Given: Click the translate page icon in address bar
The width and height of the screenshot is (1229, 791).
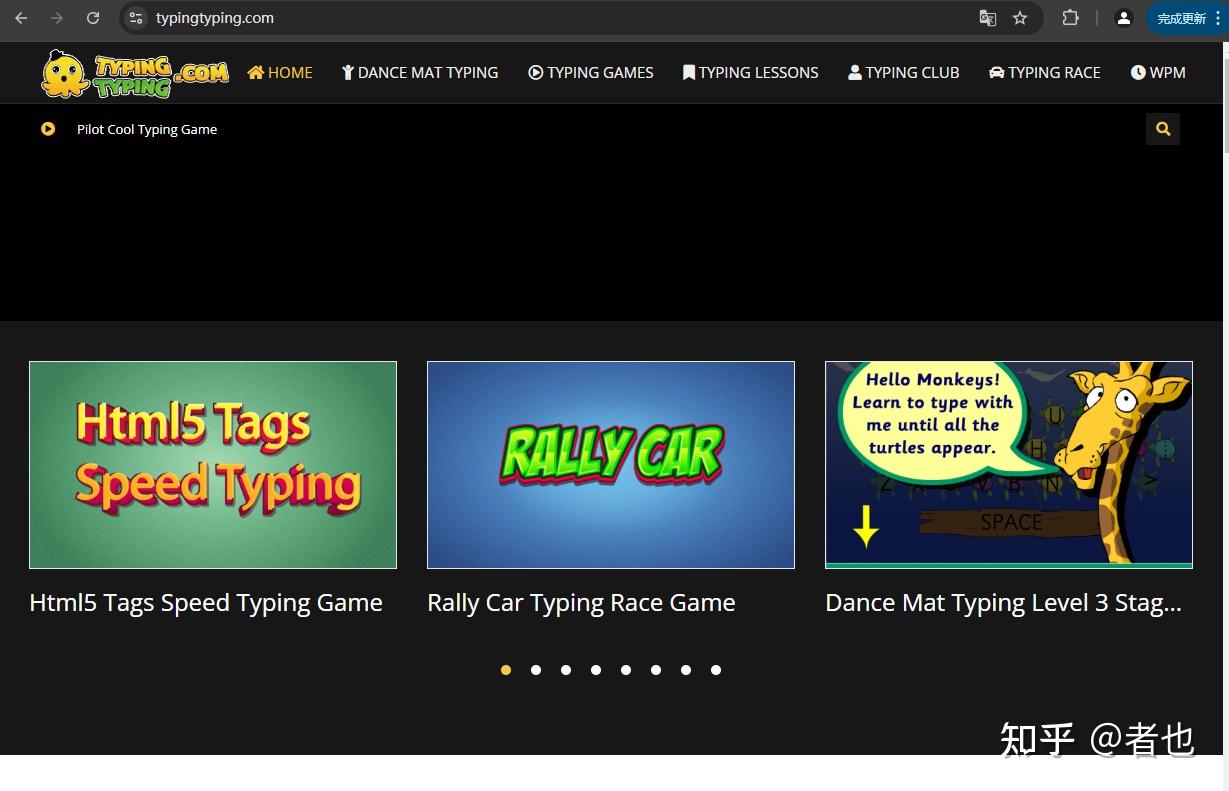Looking at the screenshot, I should click(987, 18).
